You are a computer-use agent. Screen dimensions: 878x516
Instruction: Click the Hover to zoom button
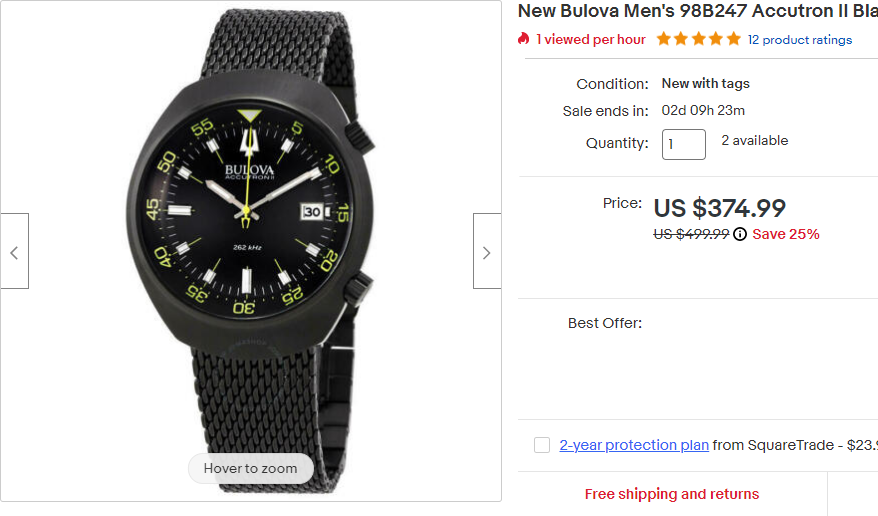pyautogui.click(x=250, y=468)
